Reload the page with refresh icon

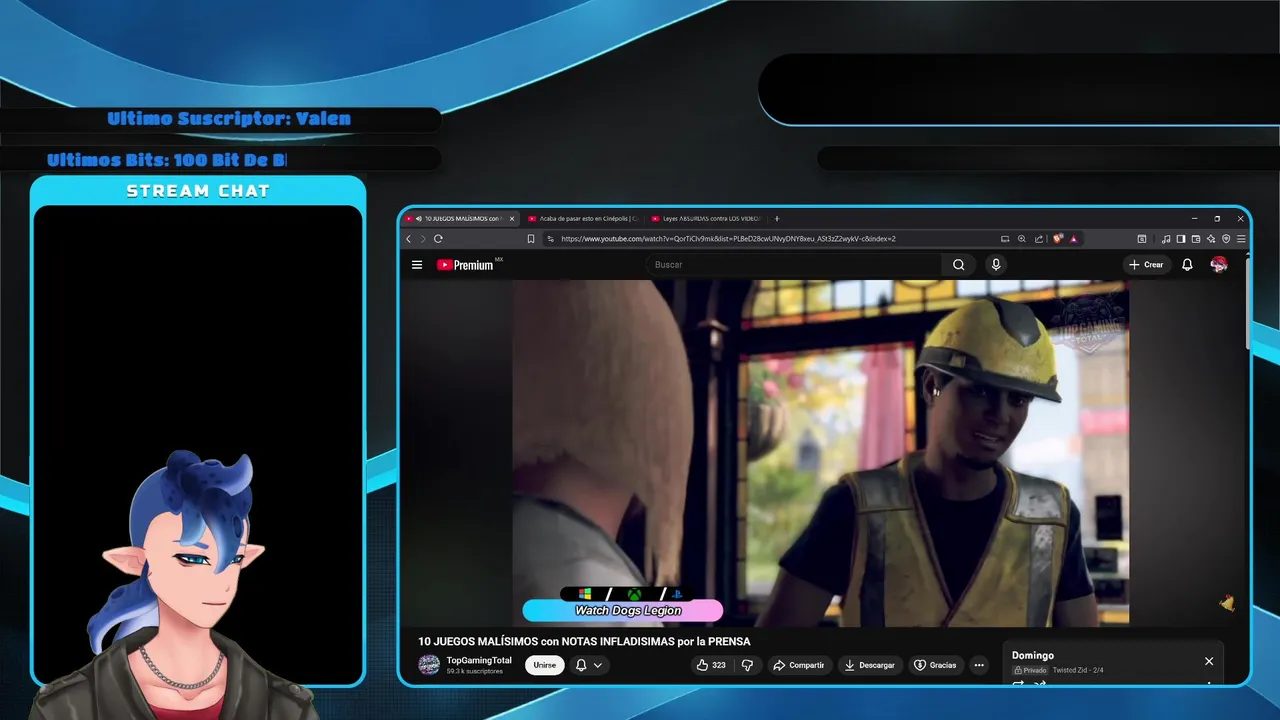(x=438, y=239)
